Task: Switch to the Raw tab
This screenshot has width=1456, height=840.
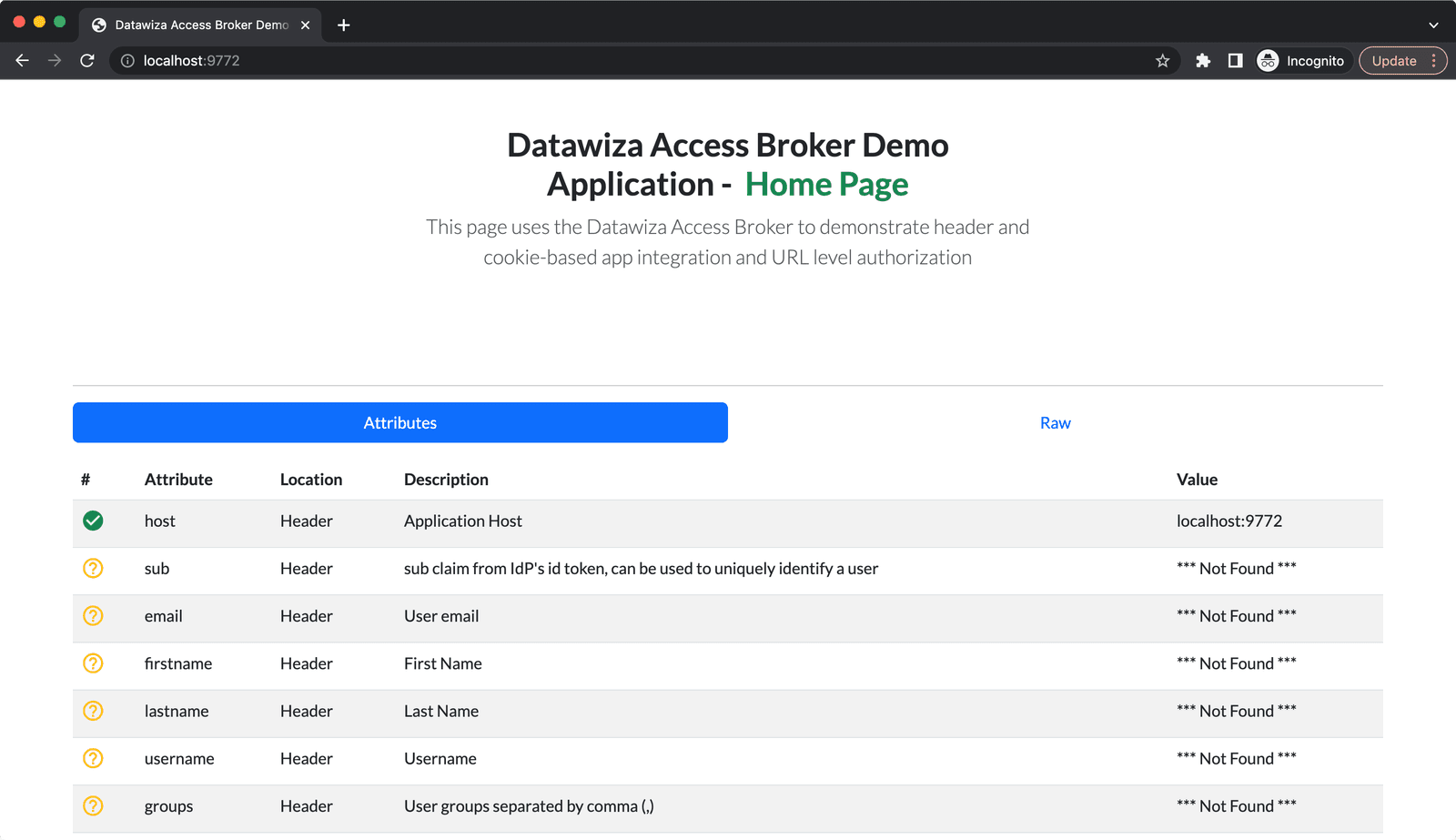Action: click(x=1056, y=422)
